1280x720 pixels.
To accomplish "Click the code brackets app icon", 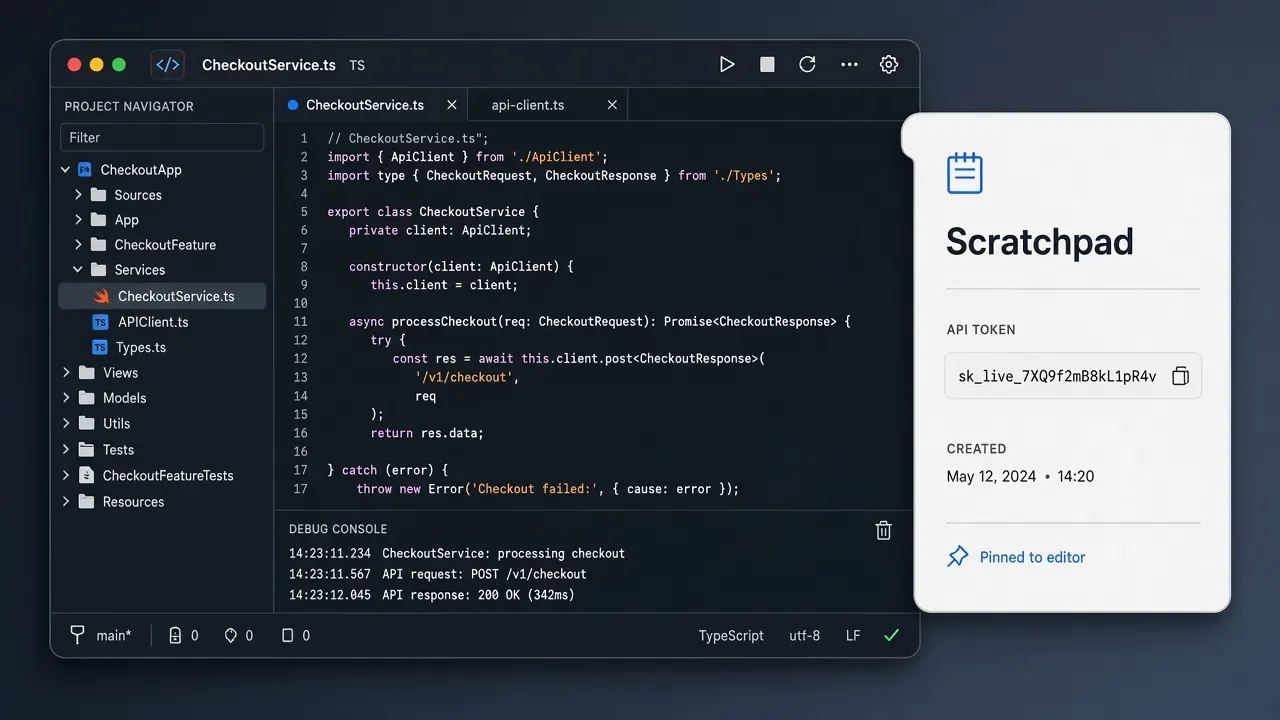I will 168,64.
